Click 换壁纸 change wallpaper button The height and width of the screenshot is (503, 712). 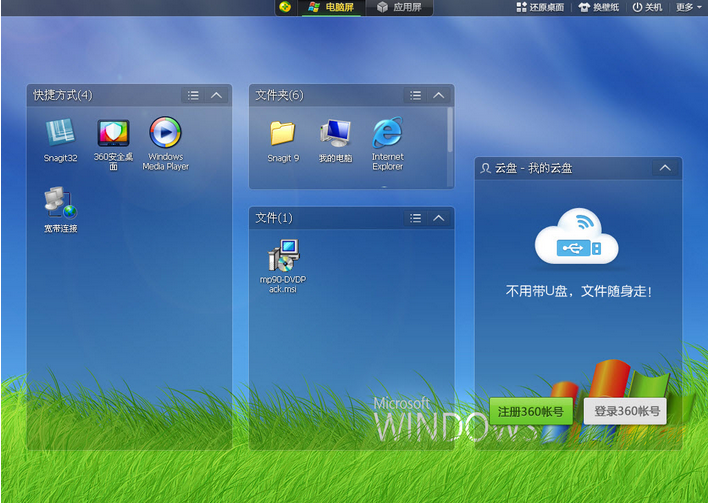598,7
